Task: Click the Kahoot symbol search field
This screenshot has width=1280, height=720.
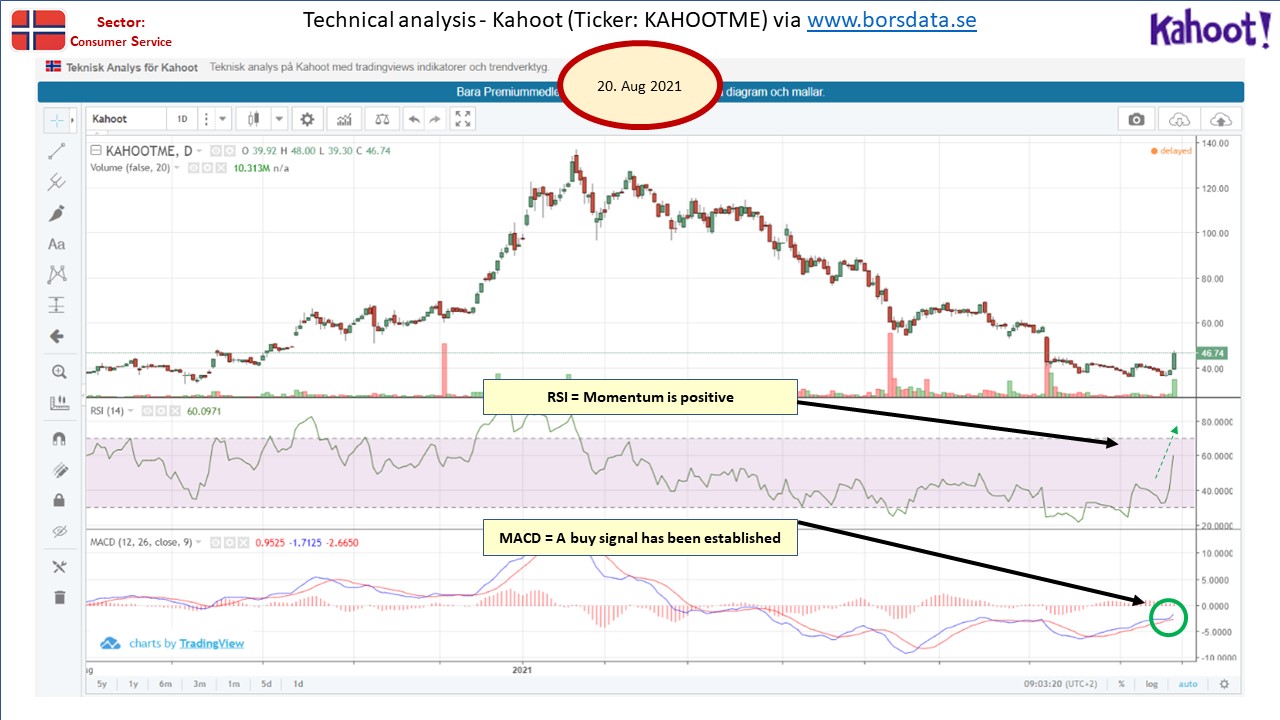Action: click(126, 119)
